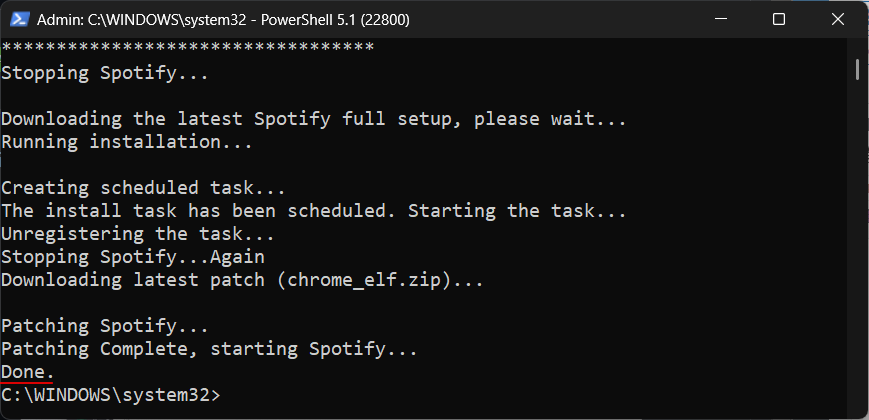The image size is (869, 420).
Task: Click the "The install task has been scheduled" line
Action: 313,211
